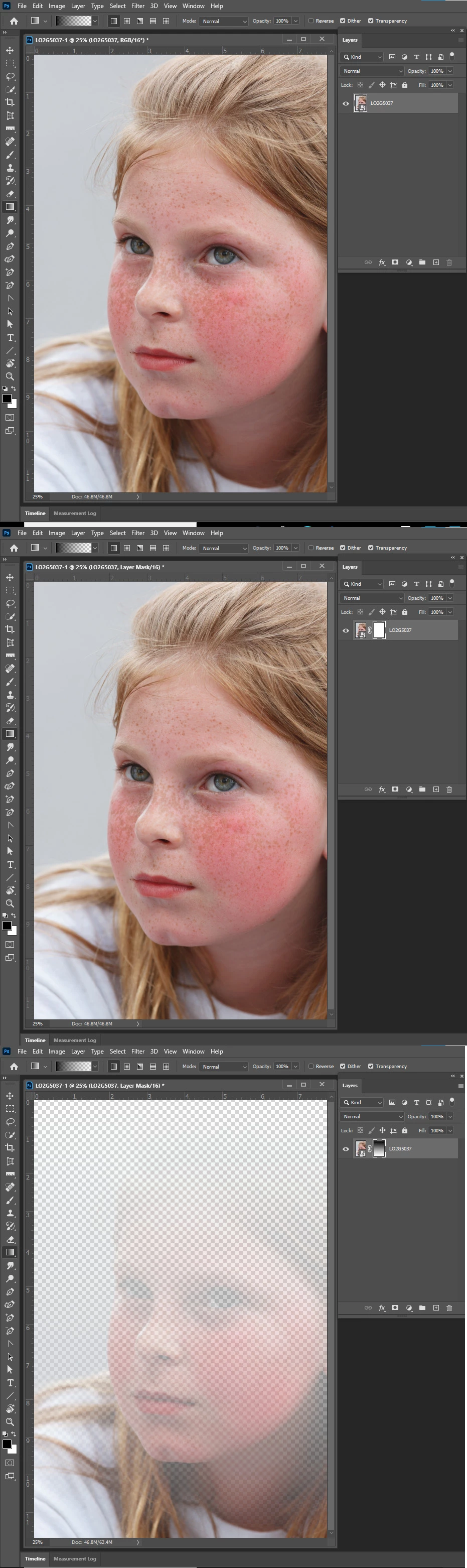Image resolution: width=467 pixels, height=1568 pixels.
Task: Hide LO2G5037 layer in the white-mask window
Action: (346, 630)
